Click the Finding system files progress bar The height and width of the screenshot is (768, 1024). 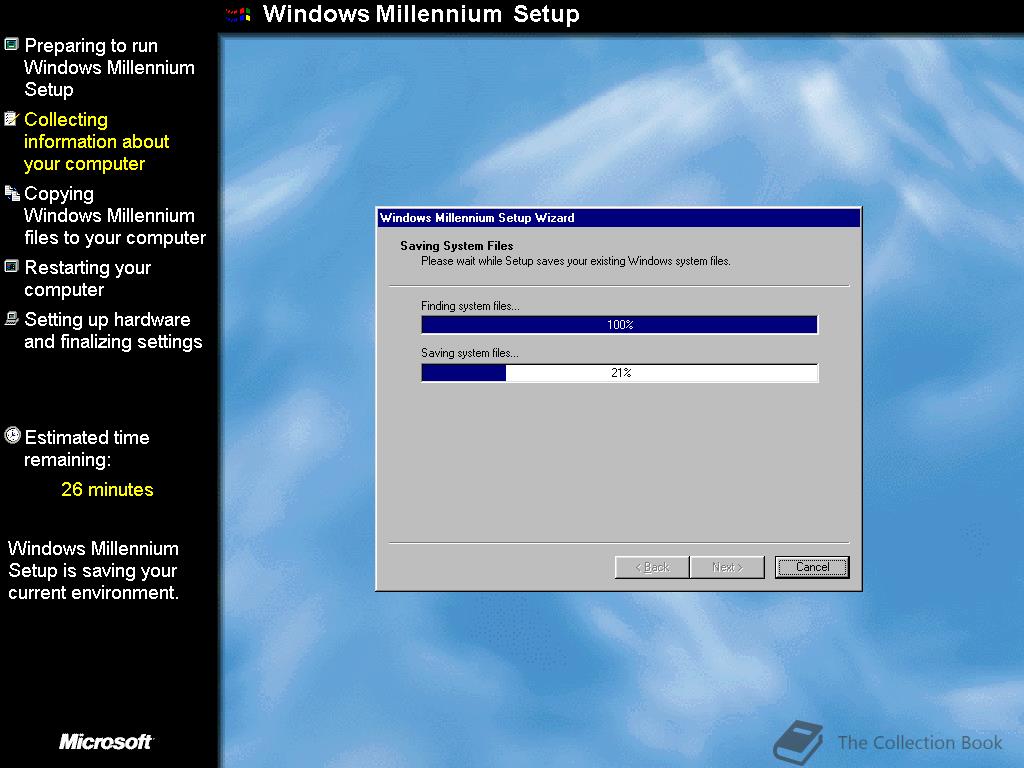[x=619, y=325]
